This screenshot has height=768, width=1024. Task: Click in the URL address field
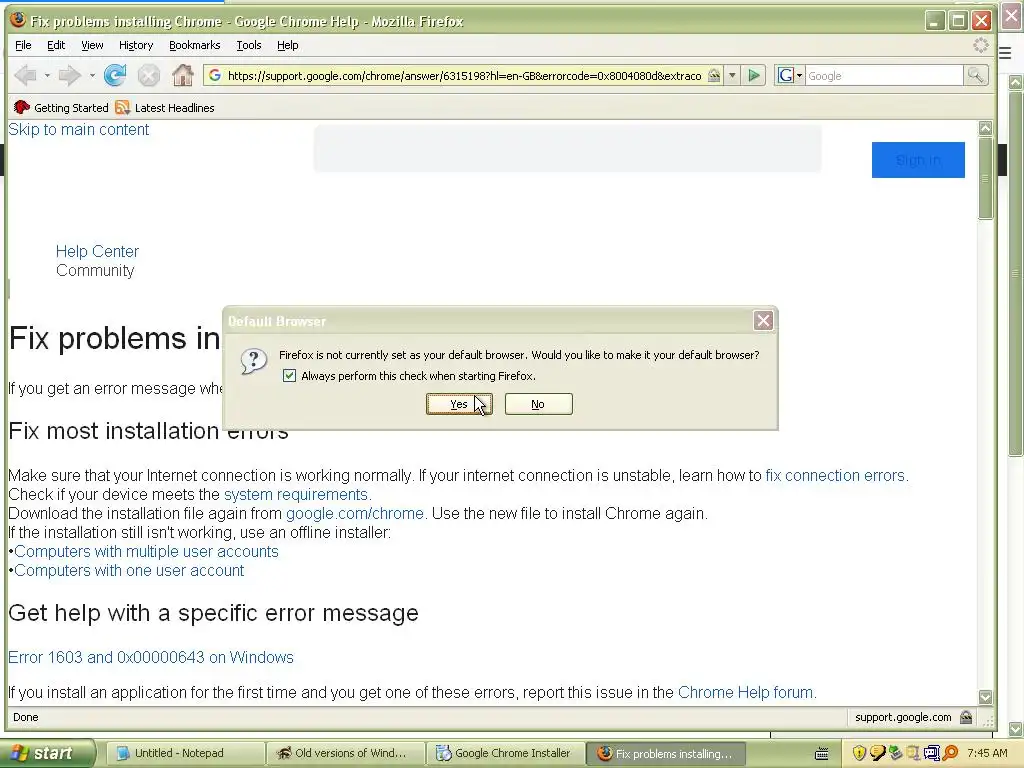[x=464, y=76]
